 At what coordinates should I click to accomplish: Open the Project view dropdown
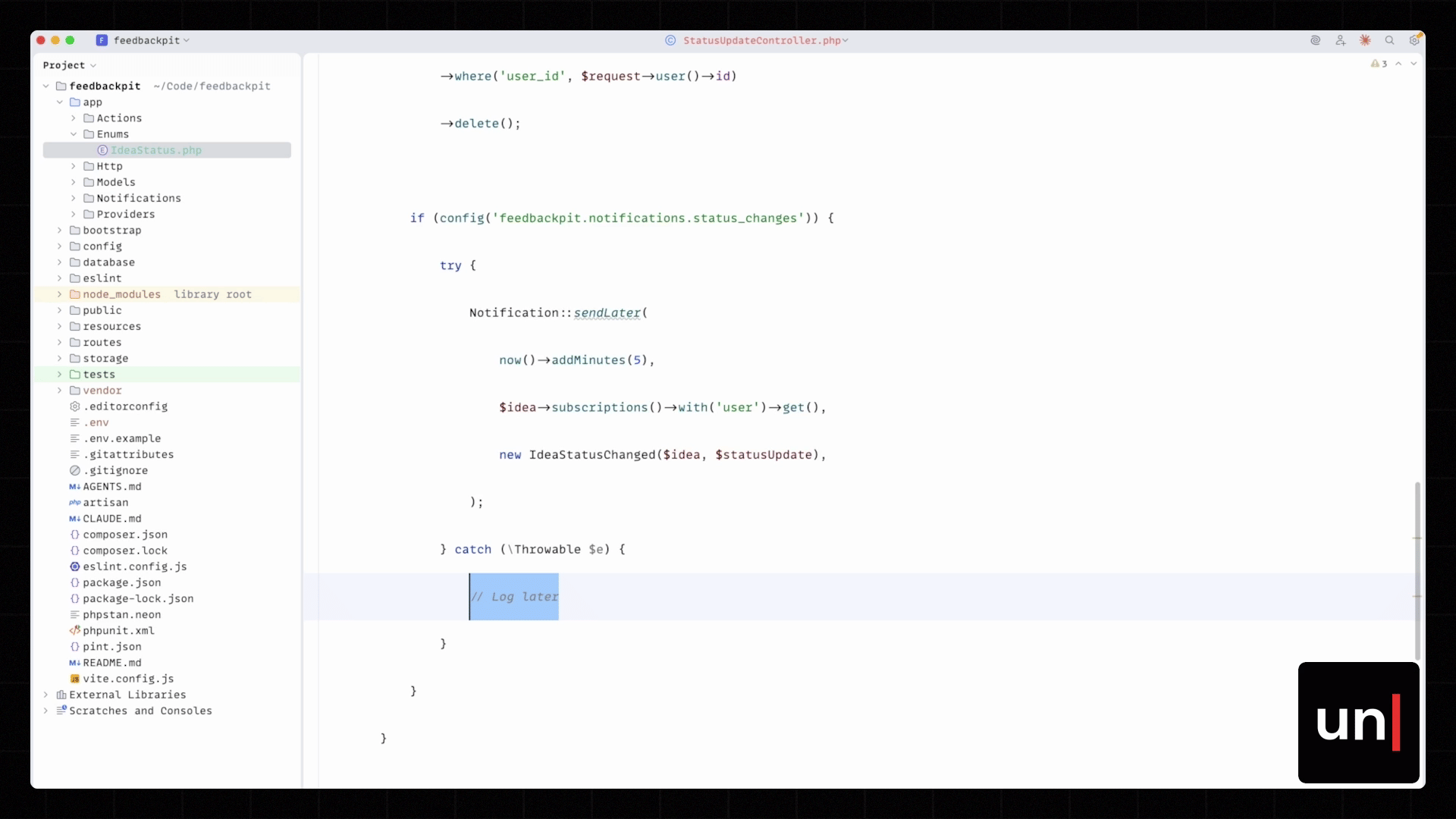pos(70,65)
